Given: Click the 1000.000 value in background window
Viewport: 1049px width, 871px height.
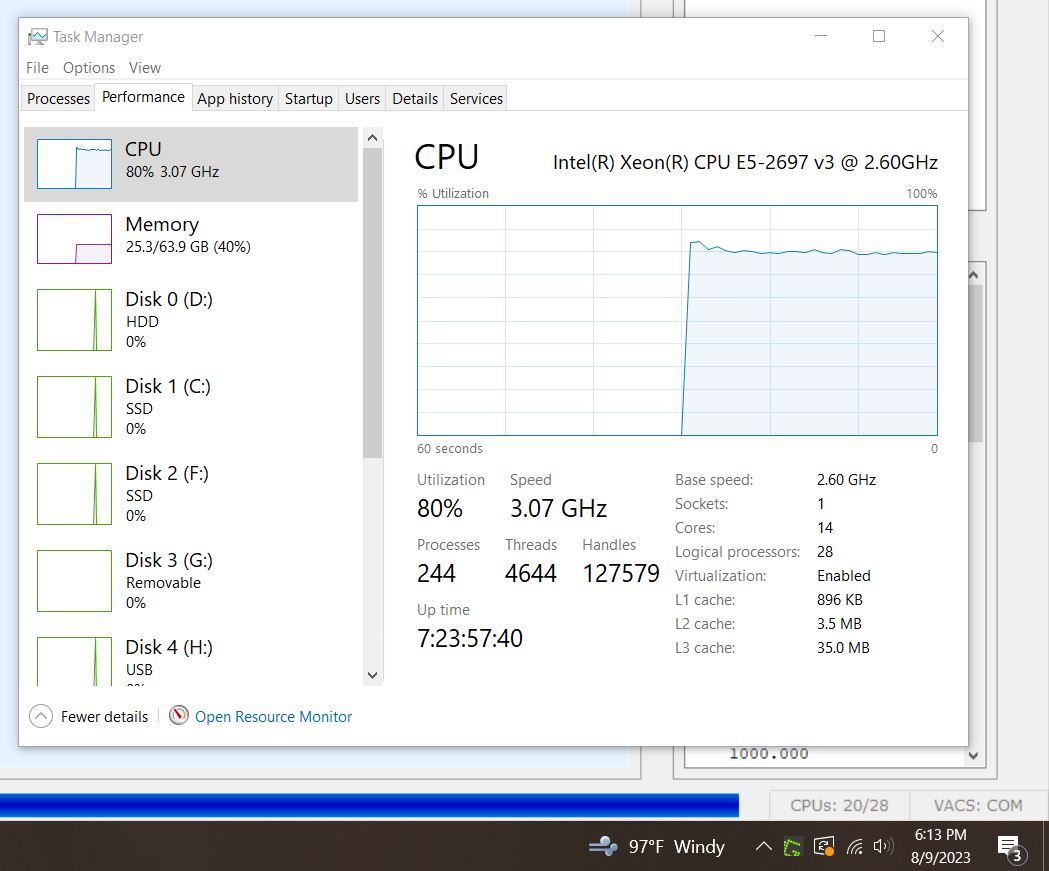Looking at the screenshot, I should pos(769,753).
